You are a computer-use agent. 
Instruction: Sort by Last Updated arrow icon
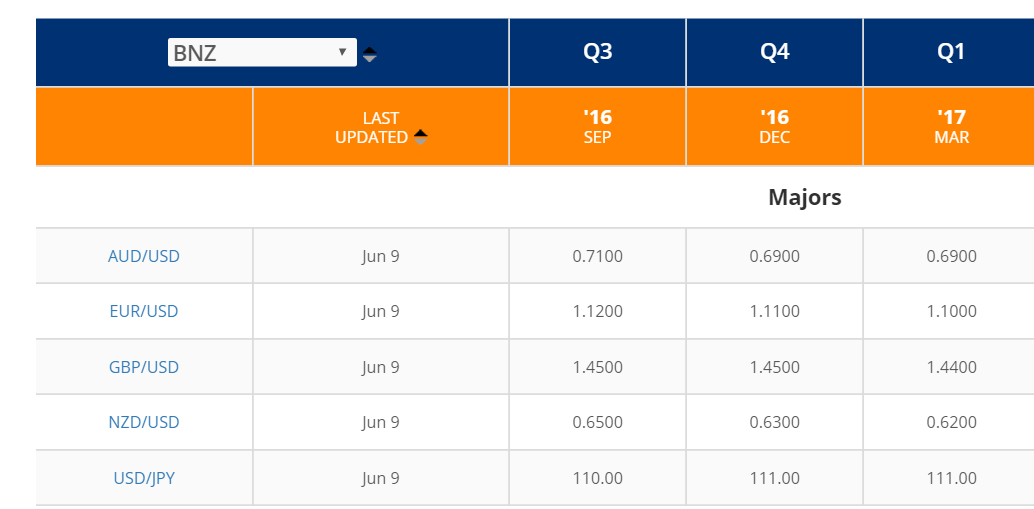tap(421, 137)
